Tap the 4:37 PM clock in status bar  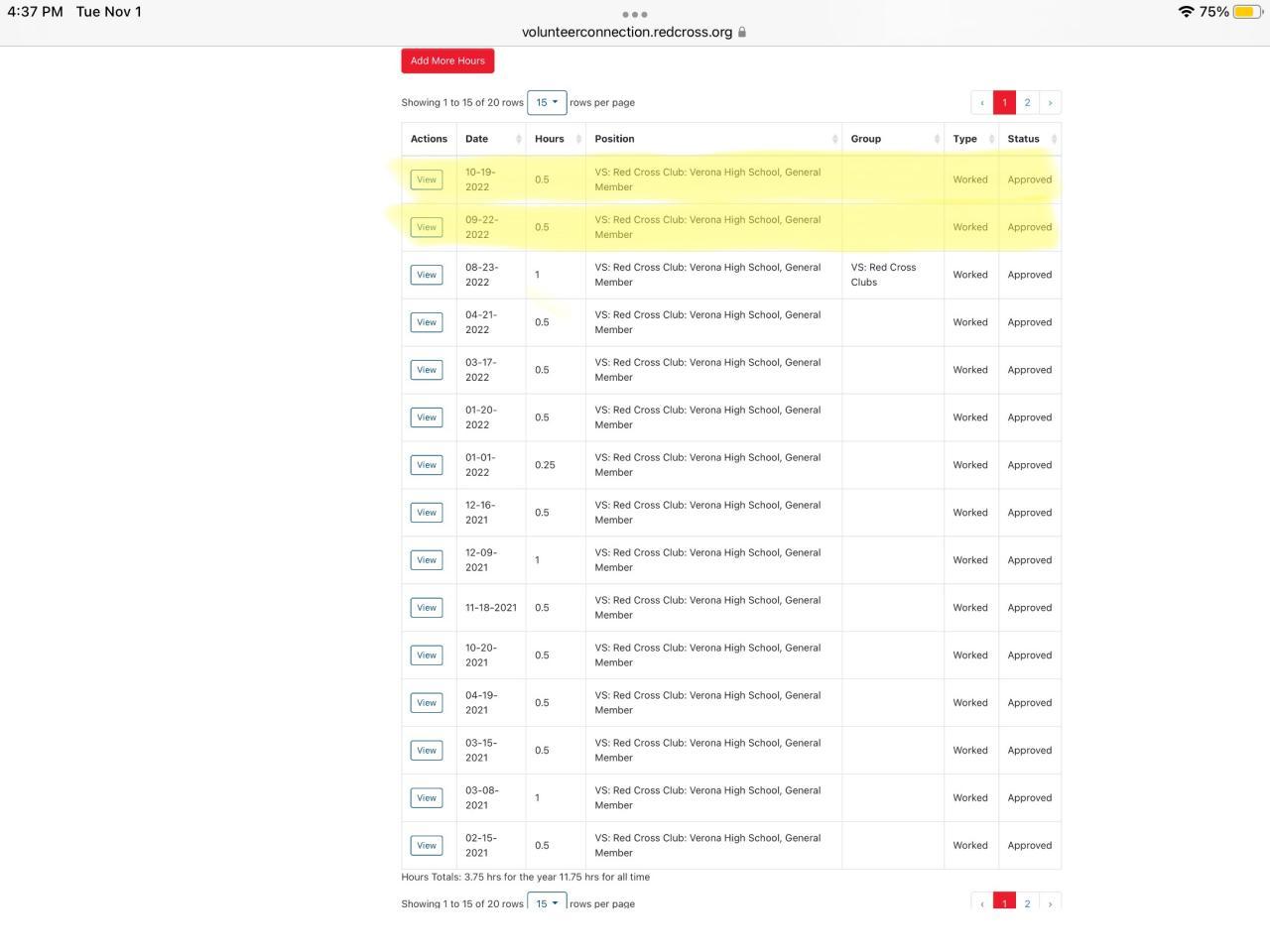click(35, 12)
